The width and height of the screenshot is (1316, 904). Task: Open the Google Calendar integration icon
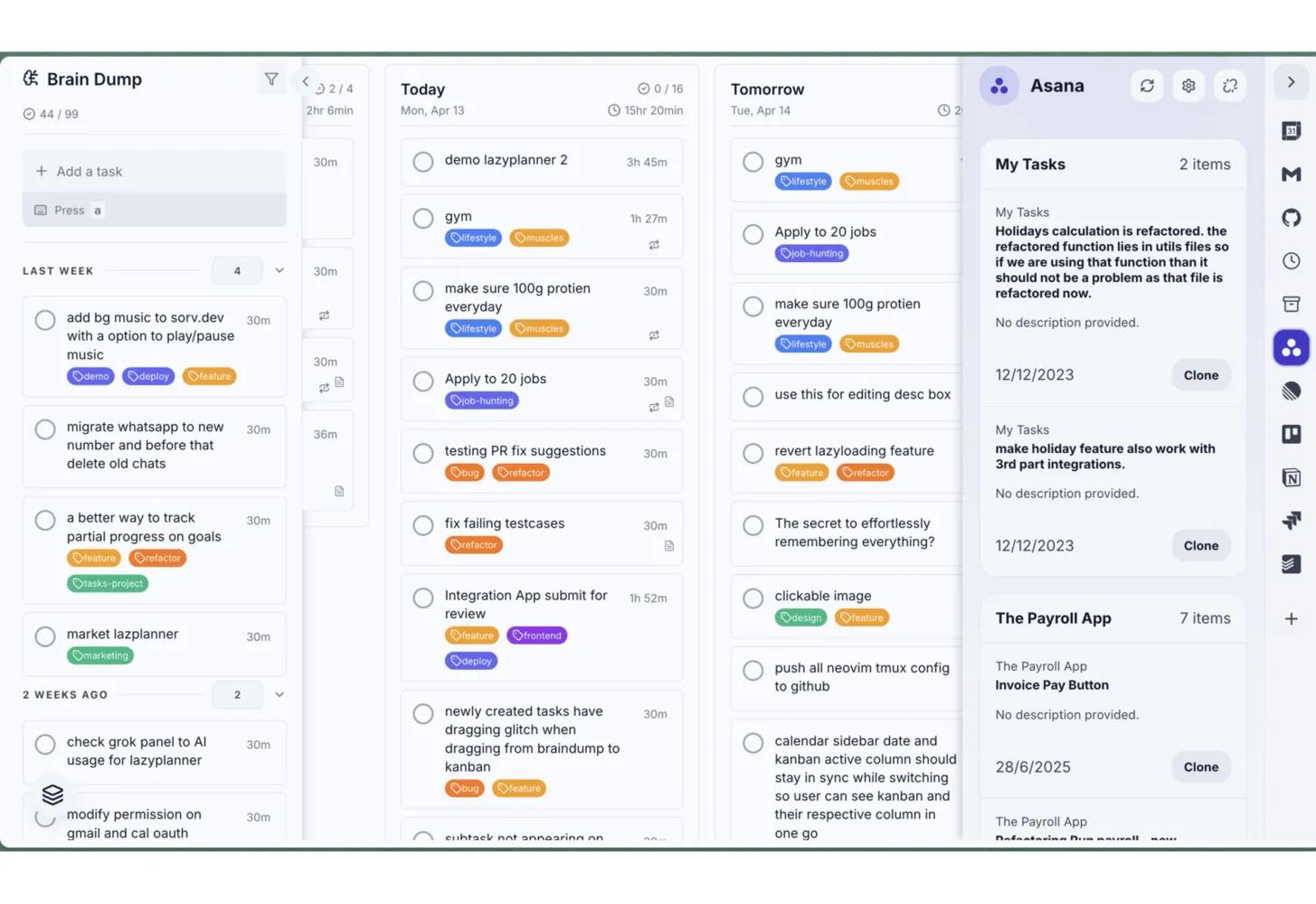1291,131
